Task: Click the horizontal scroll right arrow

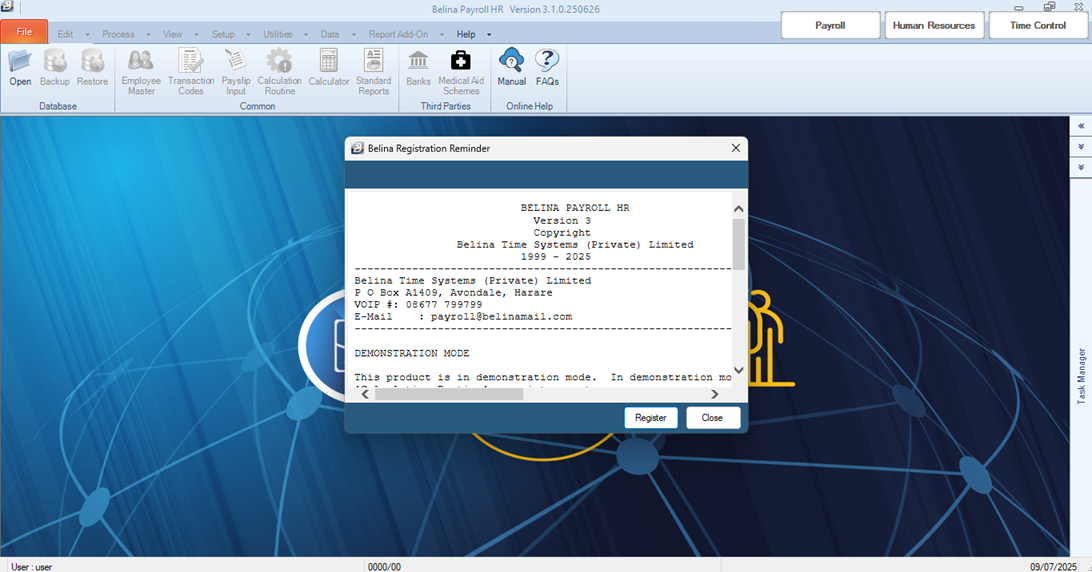Action: click(x=715, y=394)
